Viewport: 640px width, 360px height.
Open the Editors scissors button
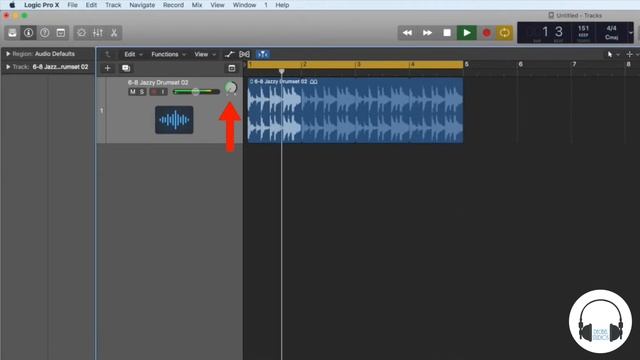point(114,33)
